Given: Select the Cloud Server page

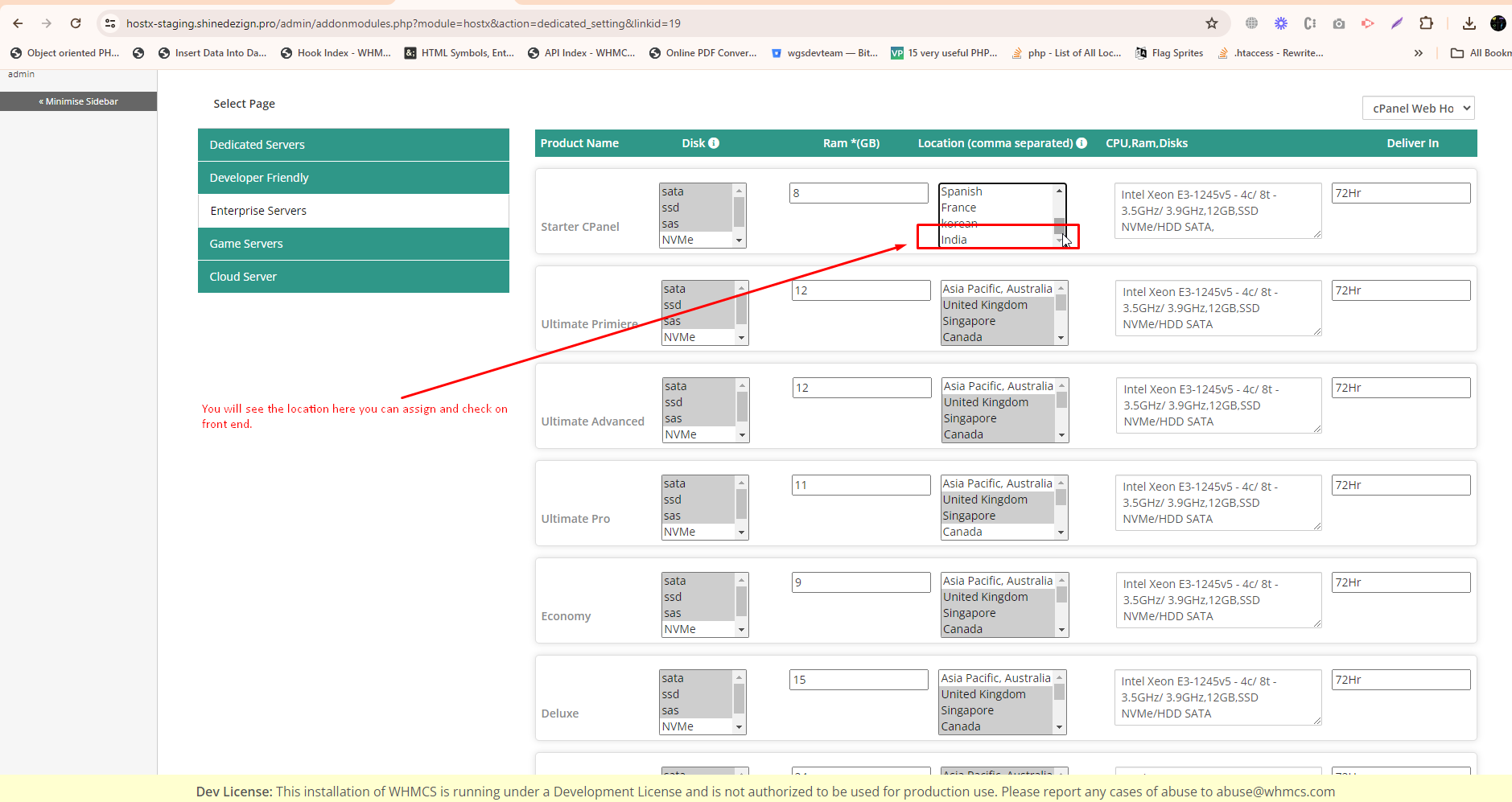Looking at the screenshot, I should [353, 277].
